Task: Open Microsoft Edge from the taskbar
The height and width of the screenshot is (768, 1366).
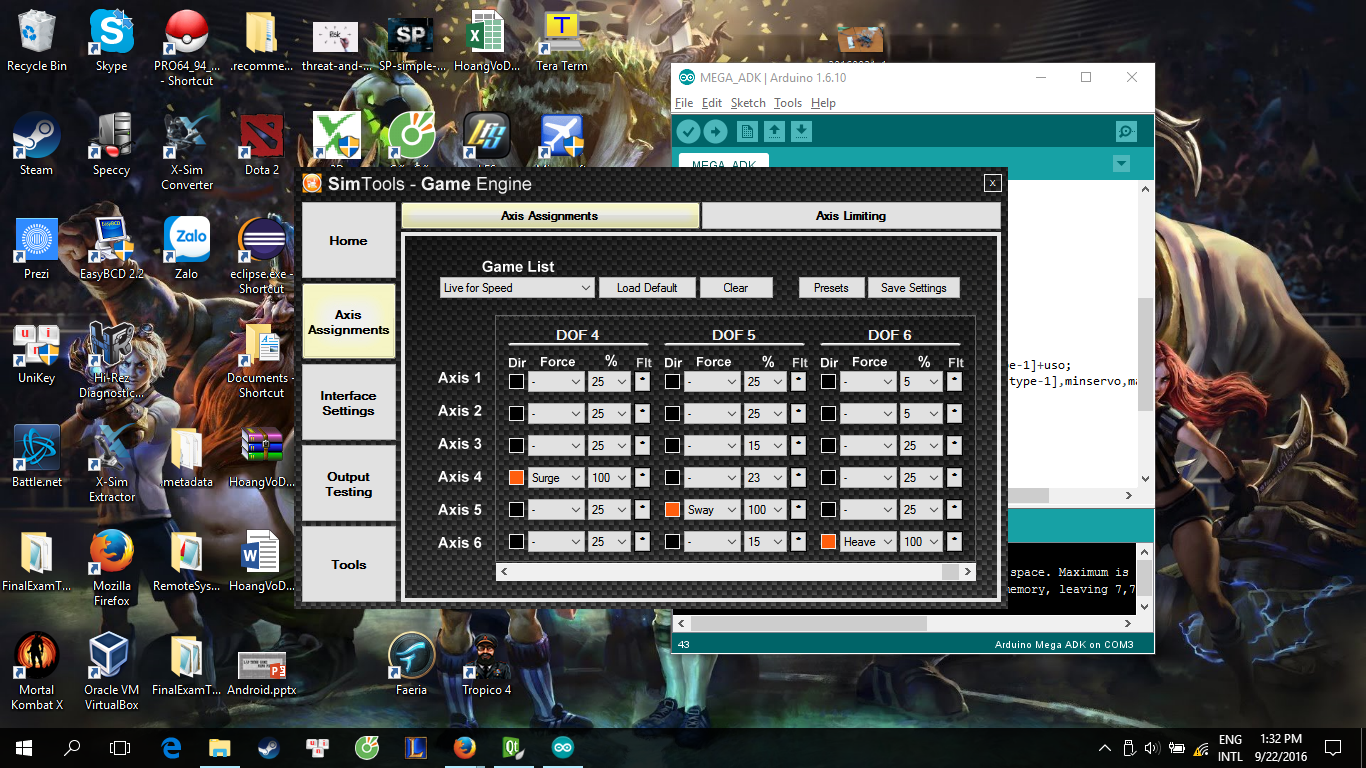Action: (x=171, y=747)
